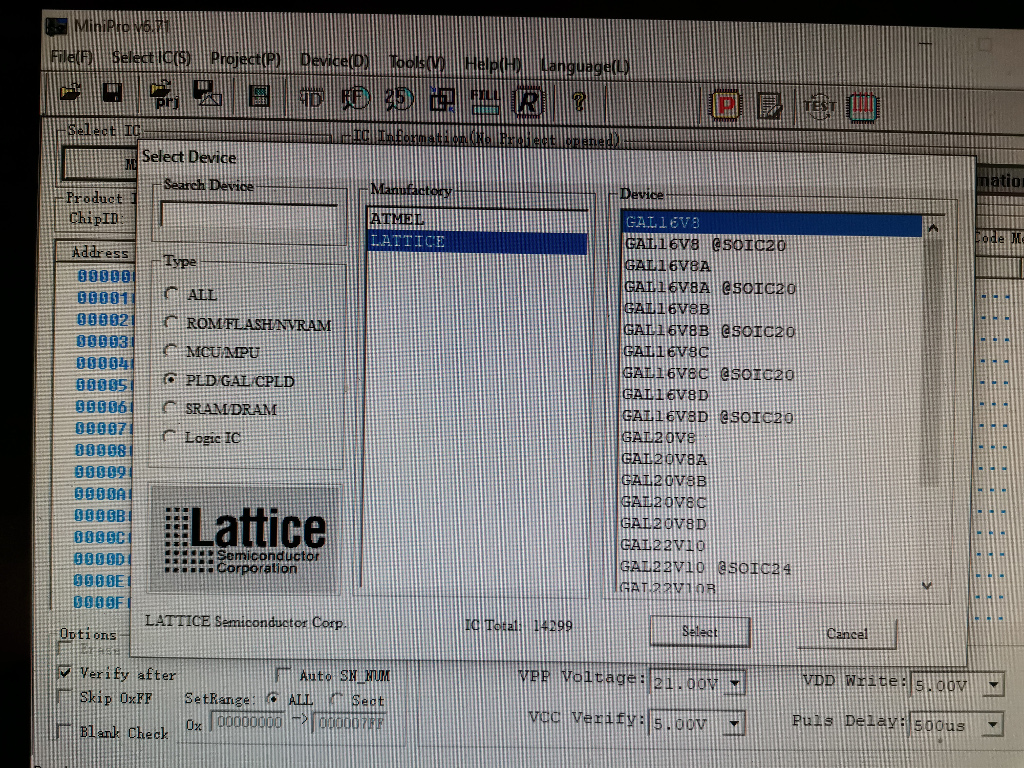Open the Tools(V) menu
This screenshot has width=1024, height=768.
417,62
